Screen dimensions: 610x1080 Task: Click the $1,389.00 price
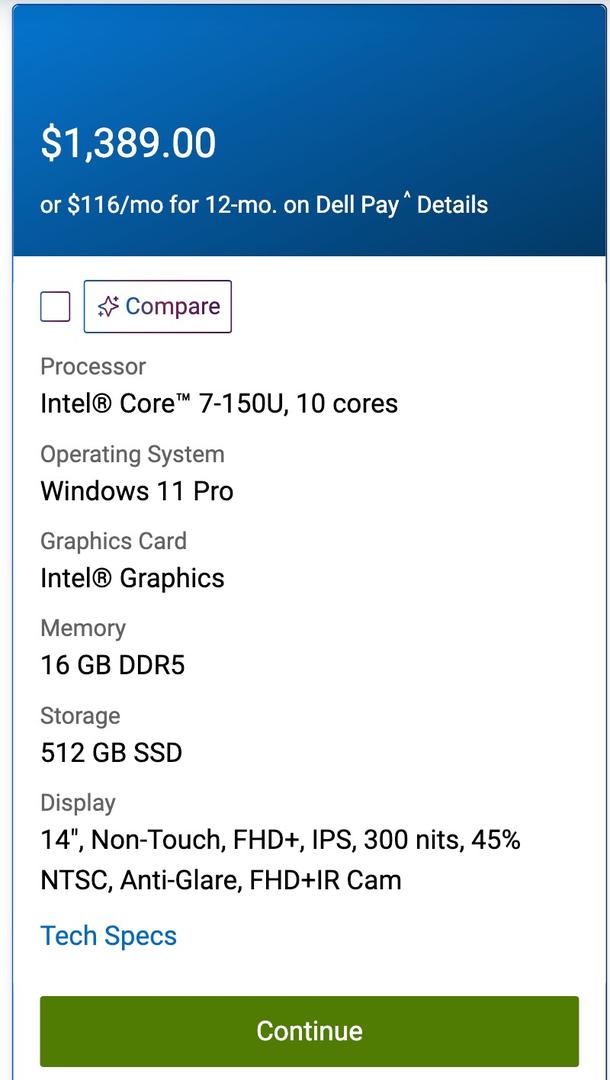tap(128, 143)
